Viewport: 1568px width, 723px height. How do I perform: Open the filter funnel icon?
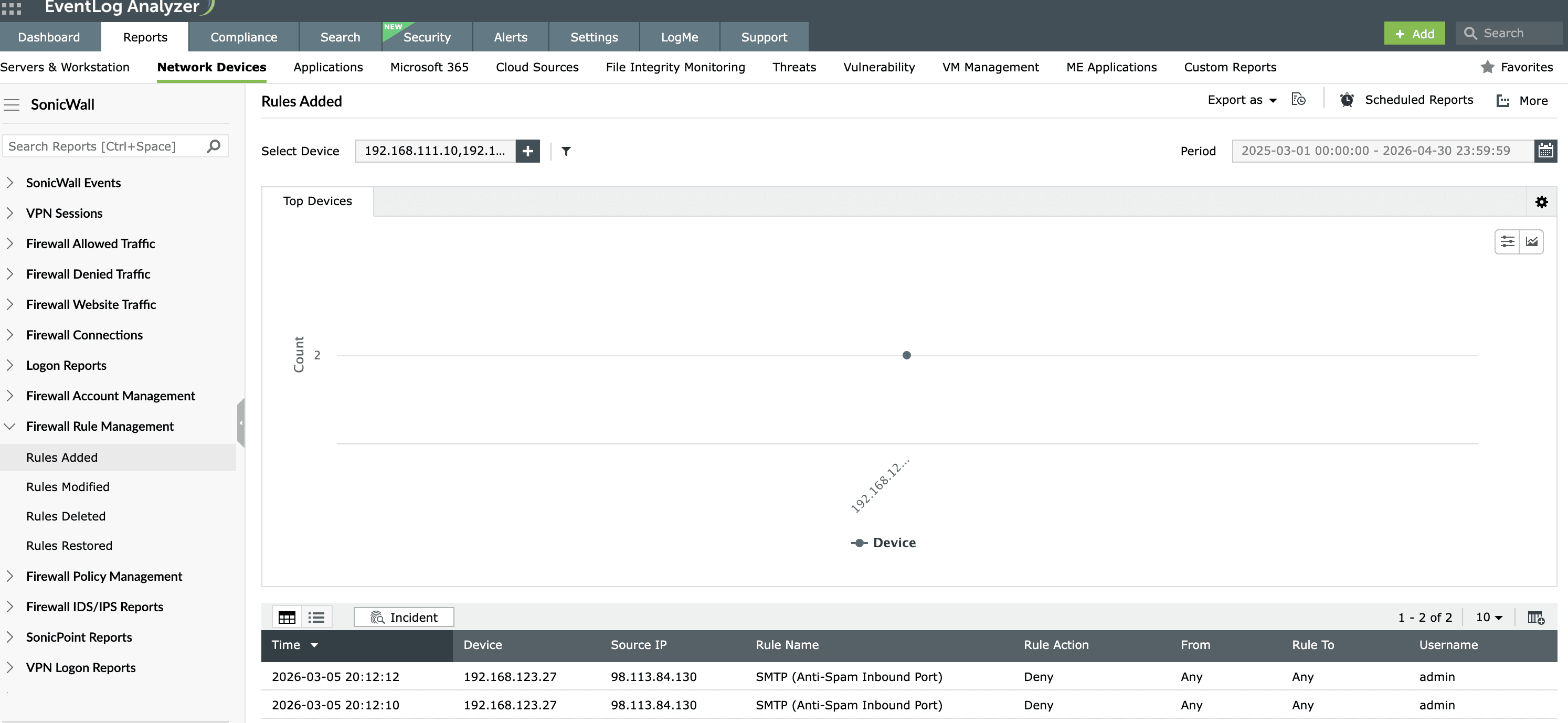click(566, 151)
